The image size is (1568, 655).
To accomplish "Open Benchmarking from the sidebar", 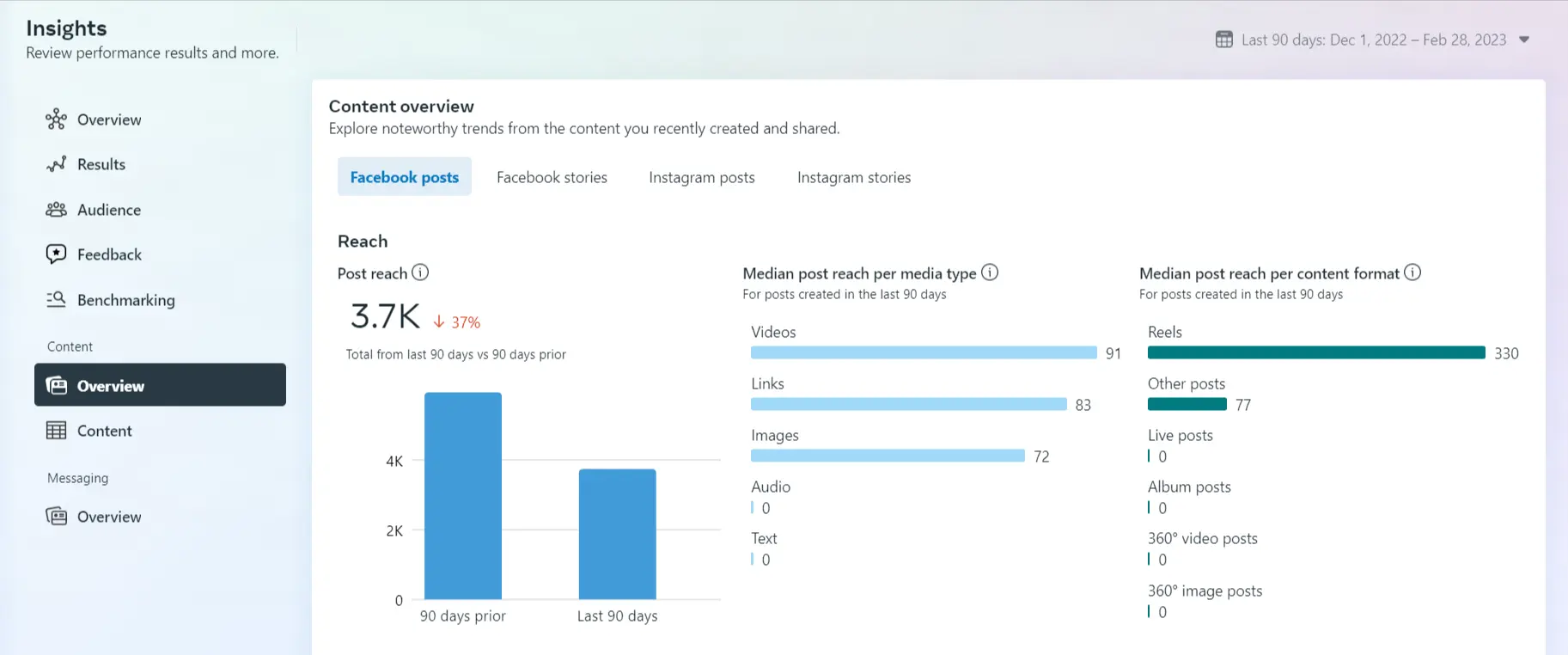I will [125, 300].
